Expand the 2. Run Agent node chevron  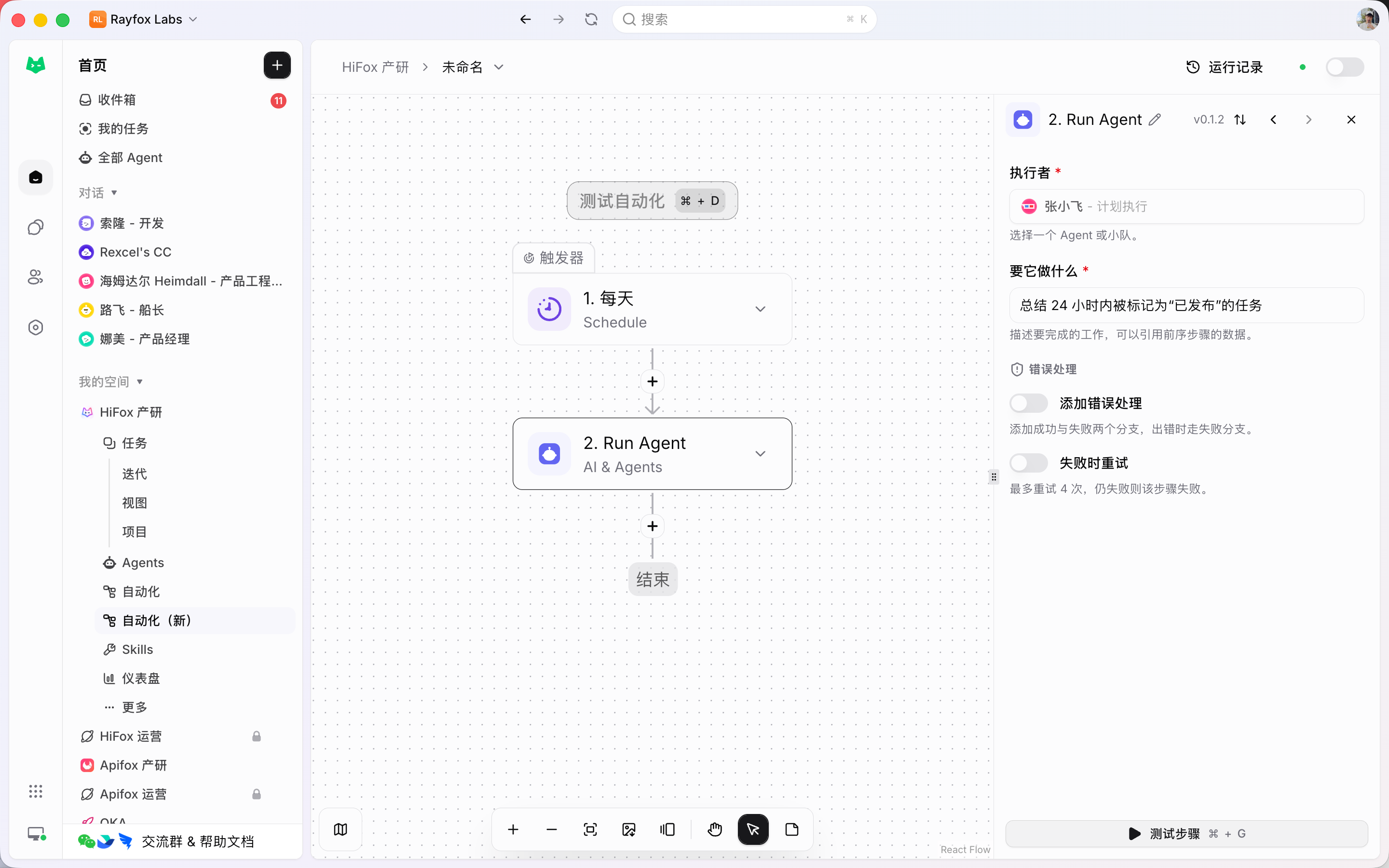click(760, 453)
